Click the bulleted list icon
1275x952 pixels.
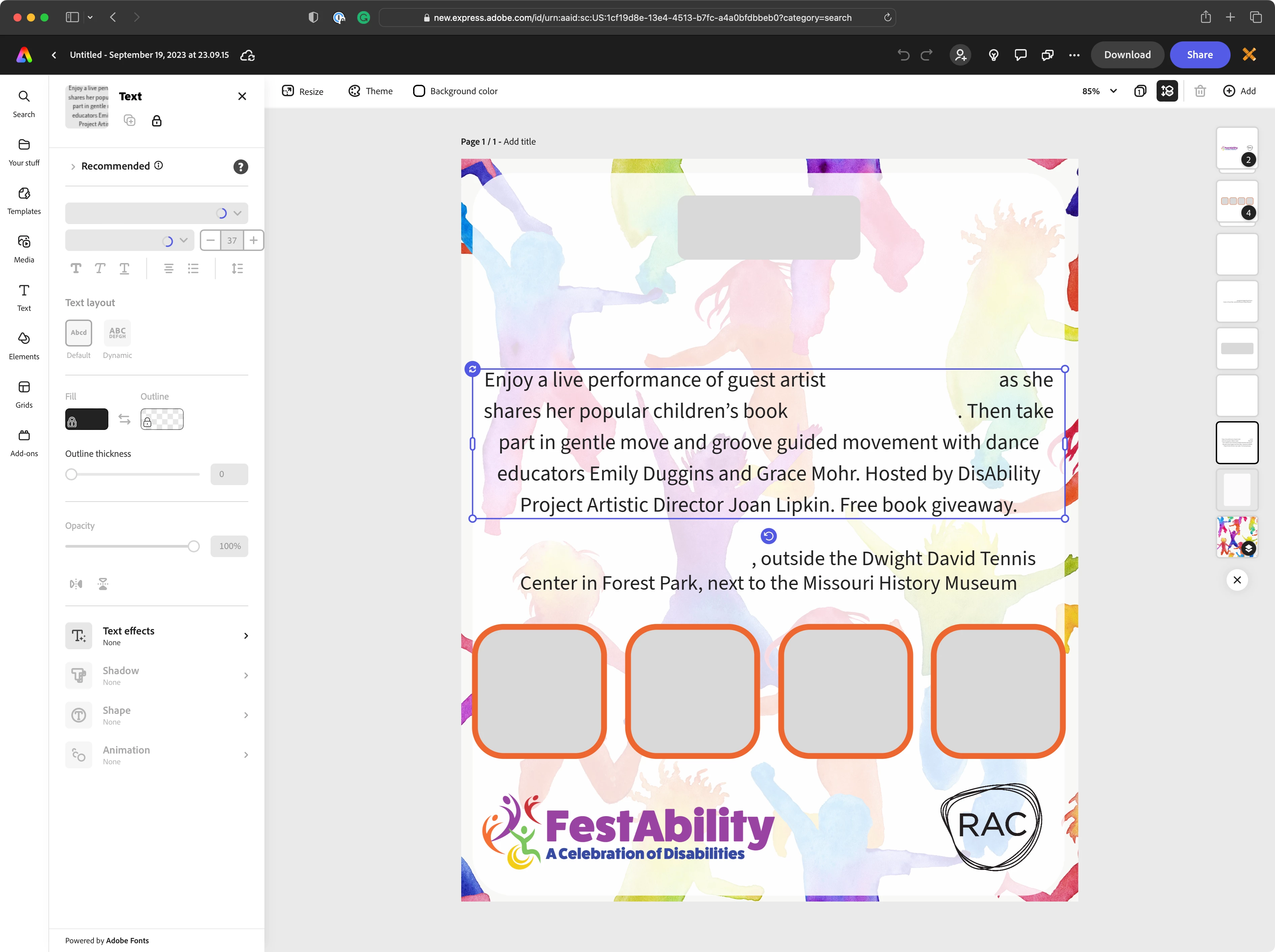point(193,268)
